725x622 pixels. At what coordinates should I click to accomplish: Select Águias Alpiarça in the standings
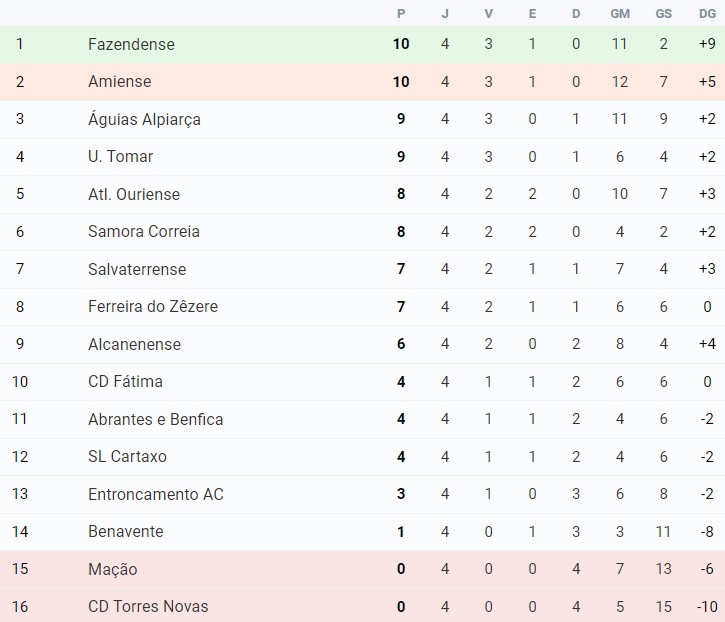coord(144,119)
